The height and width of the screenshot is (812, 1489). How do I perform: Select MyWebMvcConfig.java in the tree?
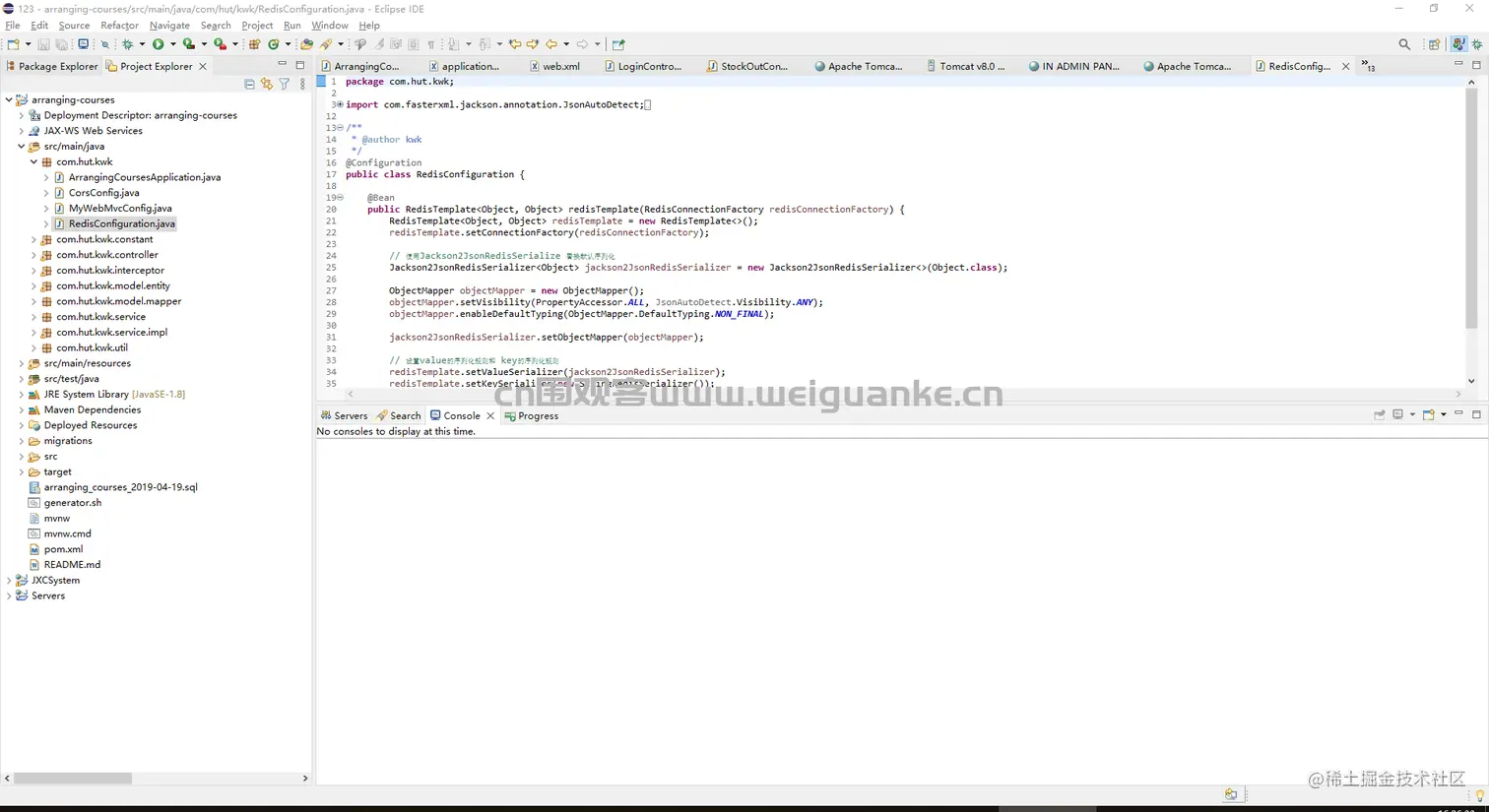pos(120,209)
